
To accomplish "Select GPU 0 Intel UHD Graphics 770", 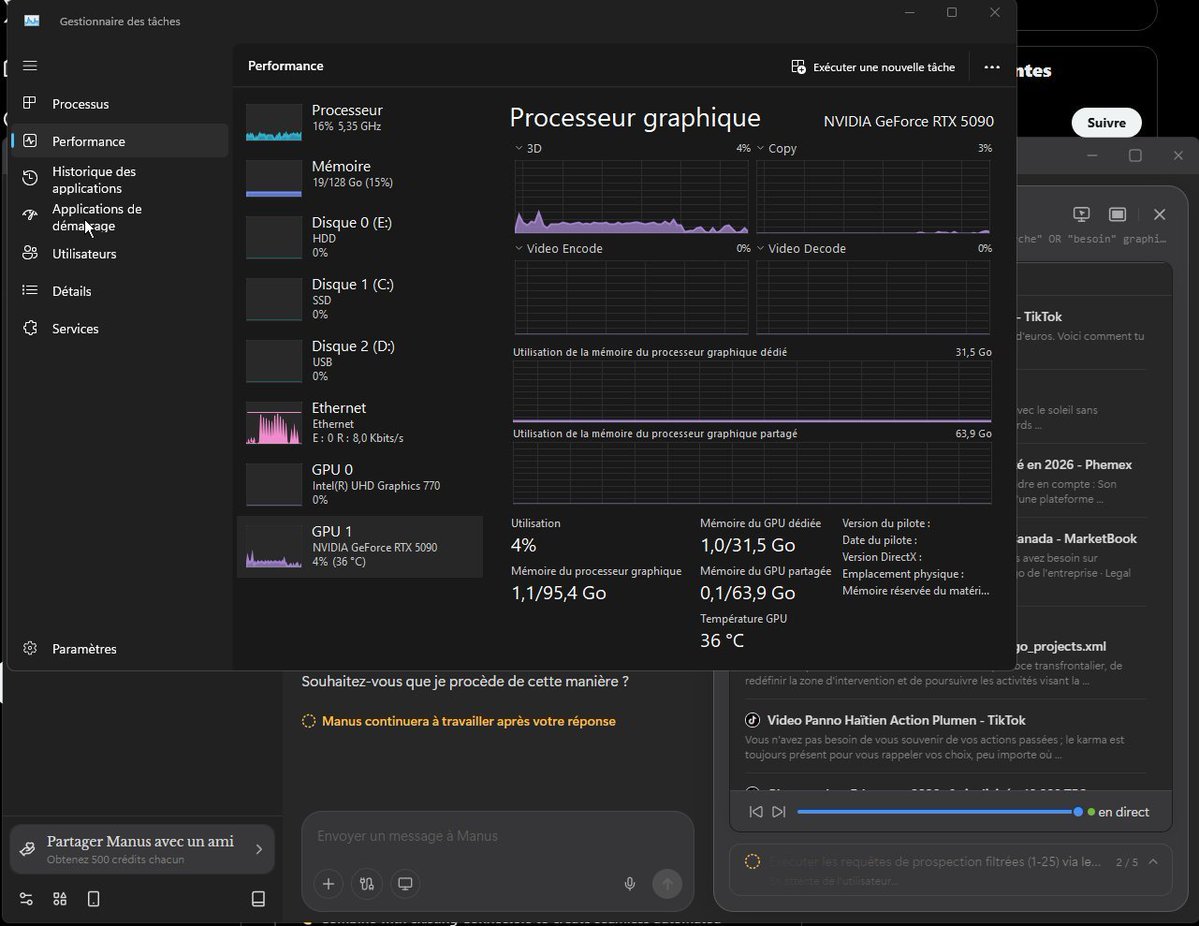I will pos(360,485).
